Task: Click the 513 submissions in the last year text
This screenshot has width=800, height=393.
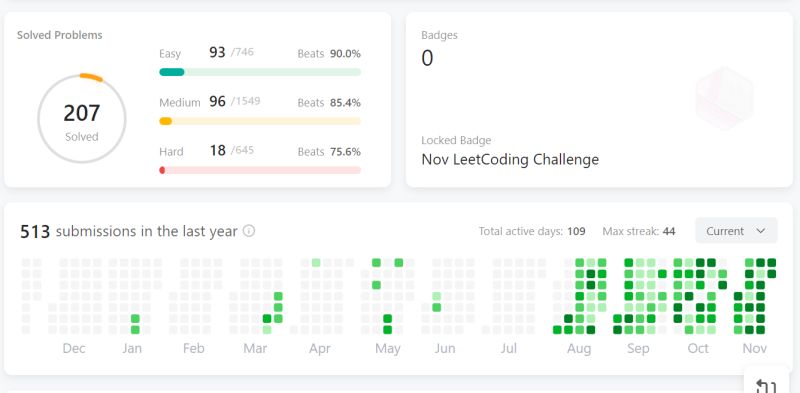Action: click(129, 231)
